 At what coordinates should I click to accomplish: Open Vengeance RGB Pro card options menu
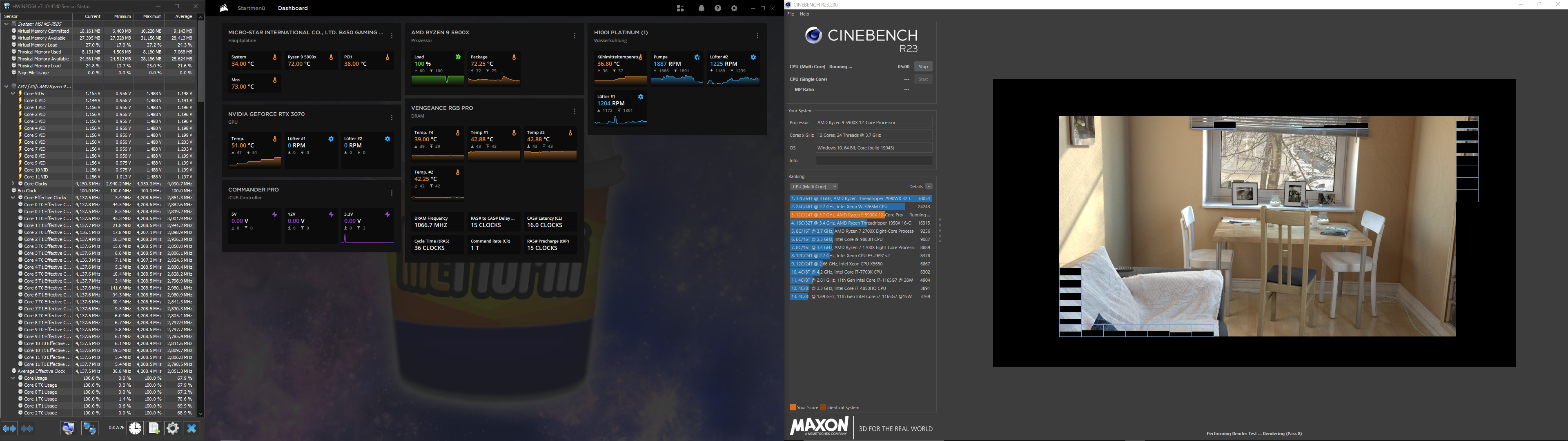(575, 111)
